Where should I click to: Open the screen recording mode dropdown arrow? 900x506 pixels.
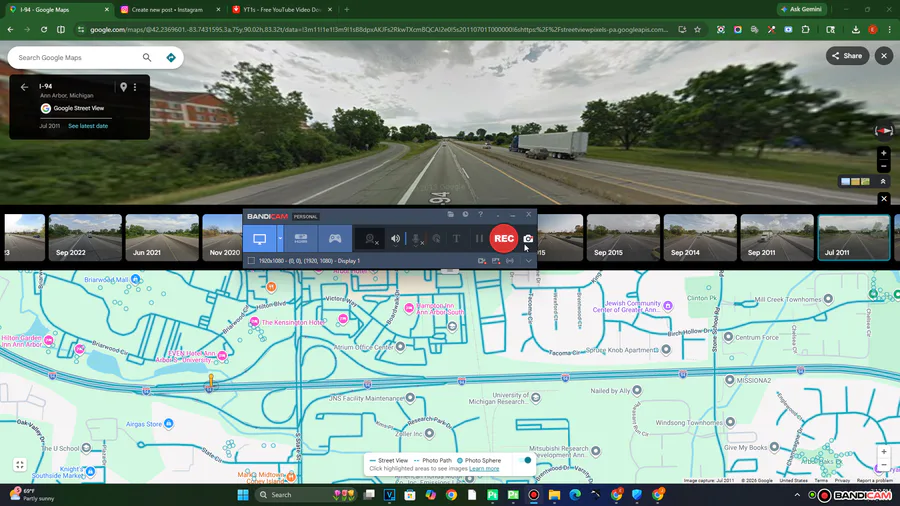coord(280,239)
